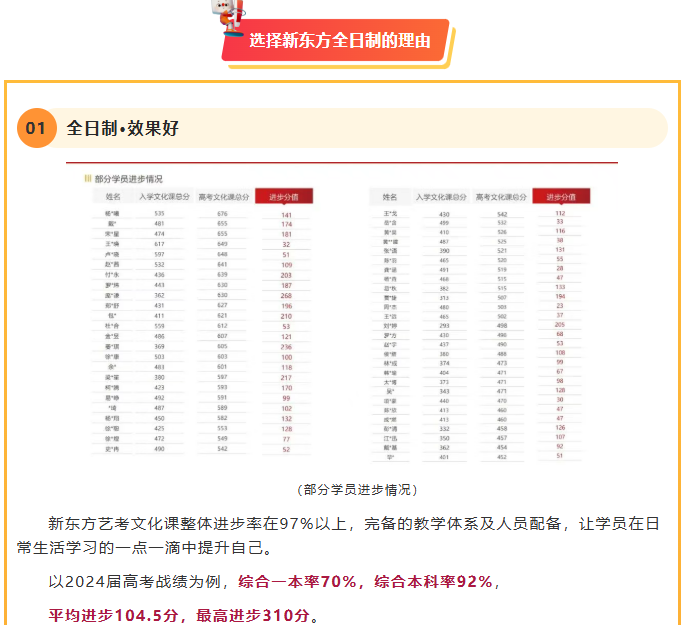This screenshot has height=625, width=685.
Task: Click the left table's red 进步分值 header
Action: tap(285, 197)
